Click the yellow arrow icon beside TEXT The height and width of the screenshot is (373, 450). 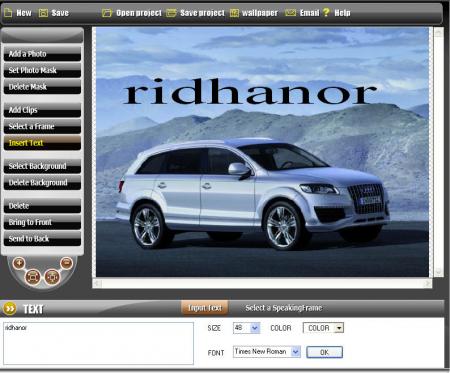pyautogui.click(x=10, y=309)
